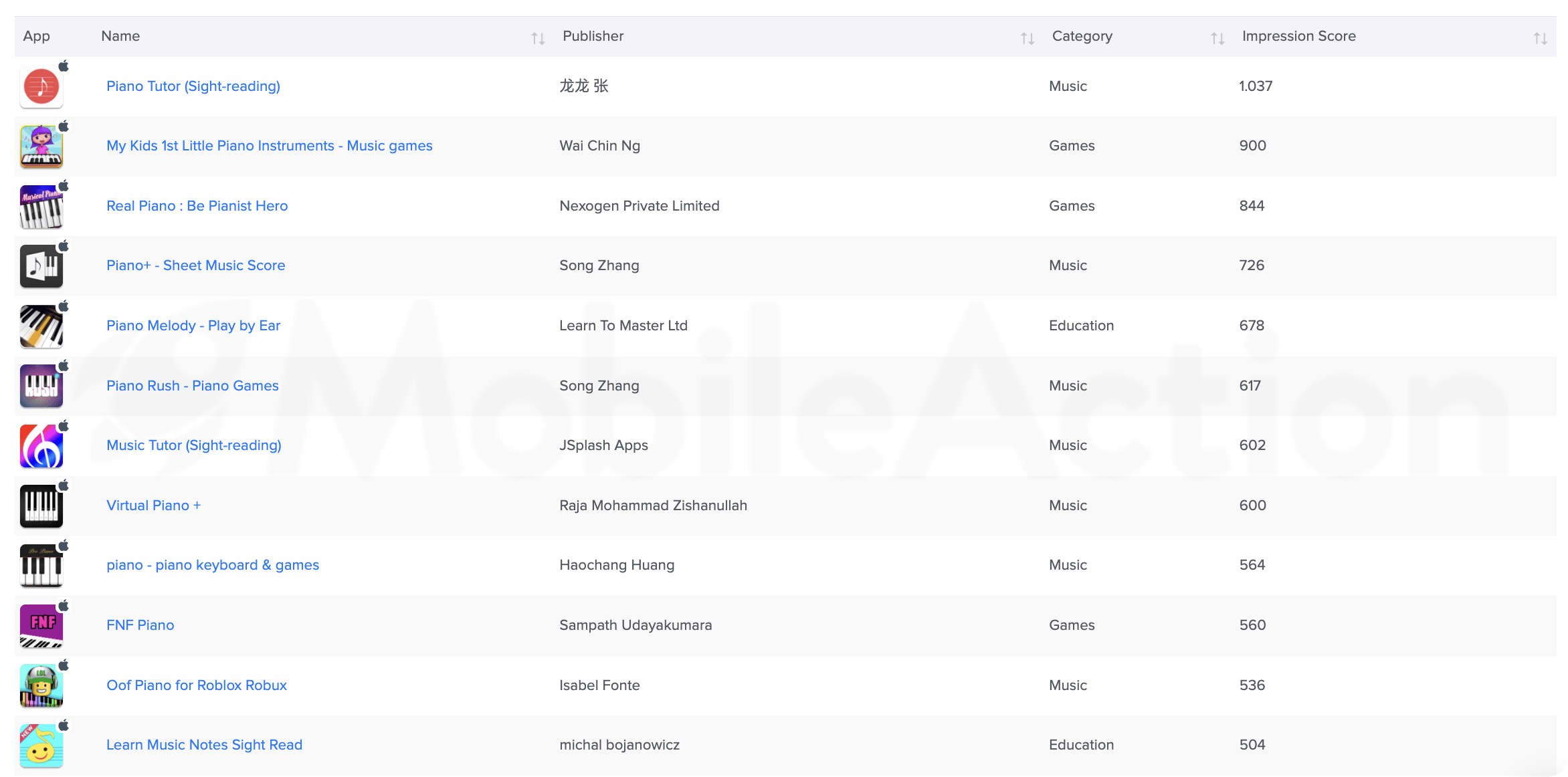Viewport: 1568px width, 777px height.
Task: Click impression score 678
Action: pyautogui.click(x=1252, y=326)
